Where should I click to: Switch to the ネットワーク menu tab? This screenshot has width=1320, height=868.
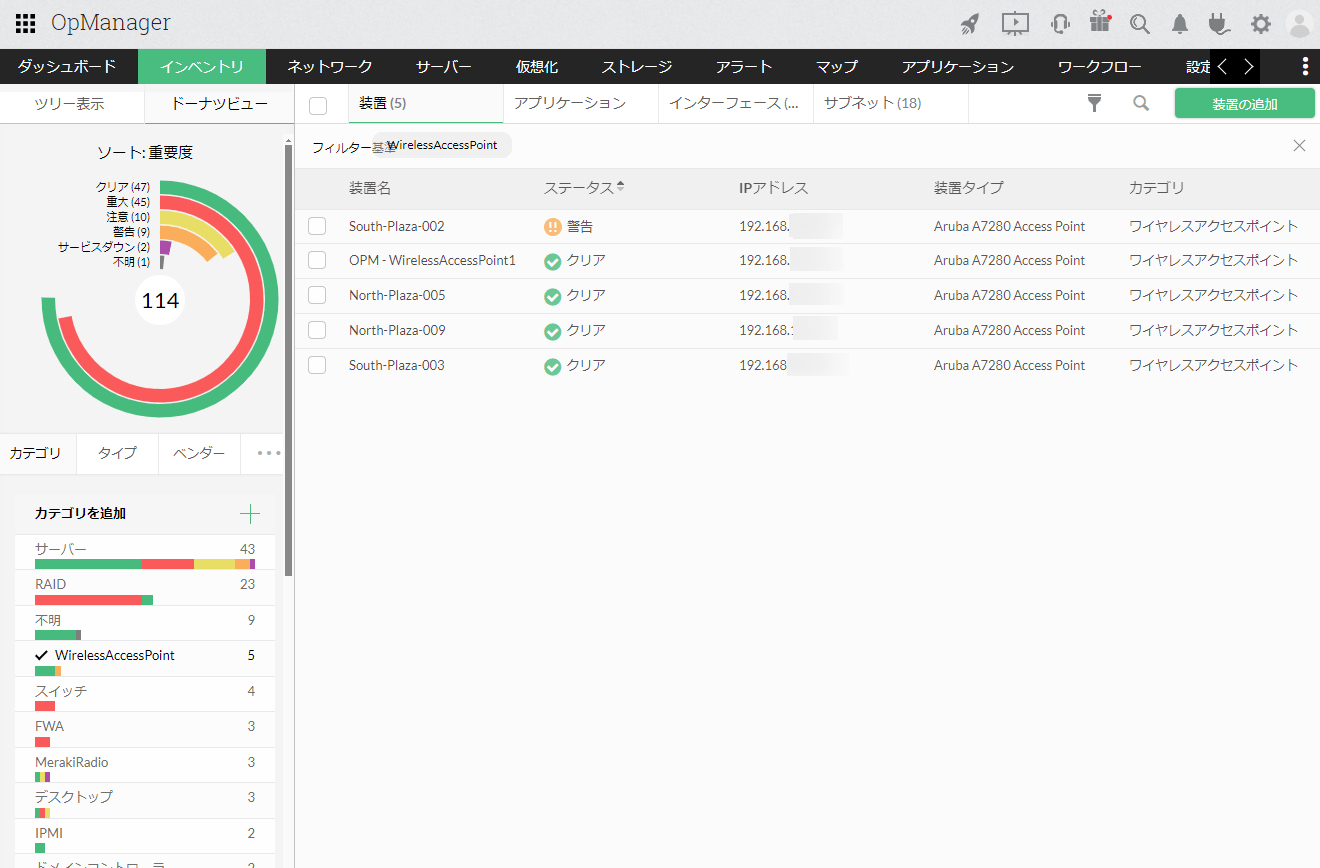[330, 67]
